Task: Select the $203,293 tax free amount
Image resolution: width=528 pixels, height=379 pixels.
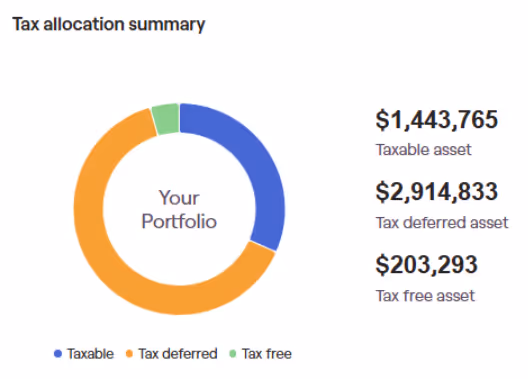Action: pos(427,265)
